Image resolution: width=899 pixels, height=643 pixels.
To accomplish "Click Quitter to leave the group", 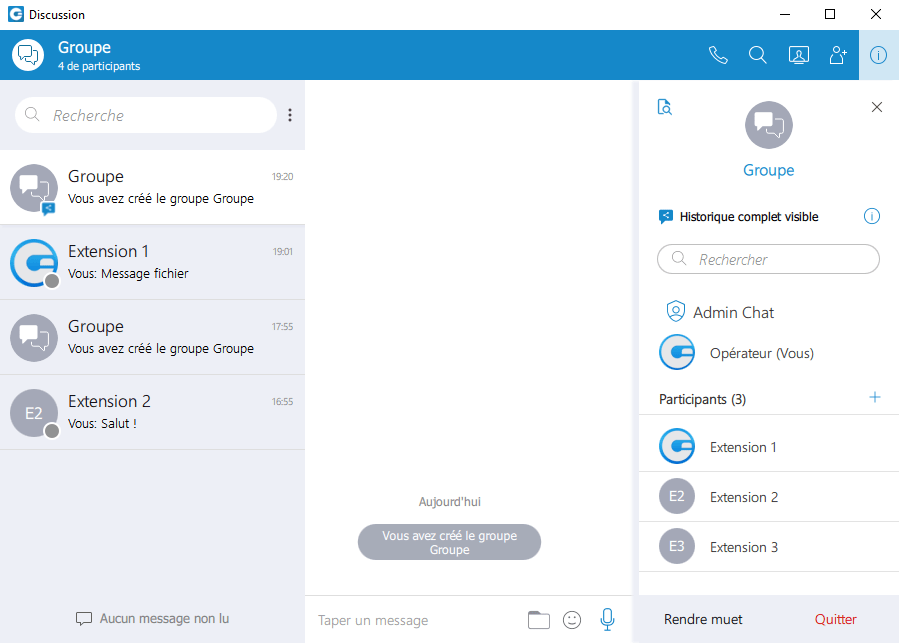I will [x=835, y=619].
